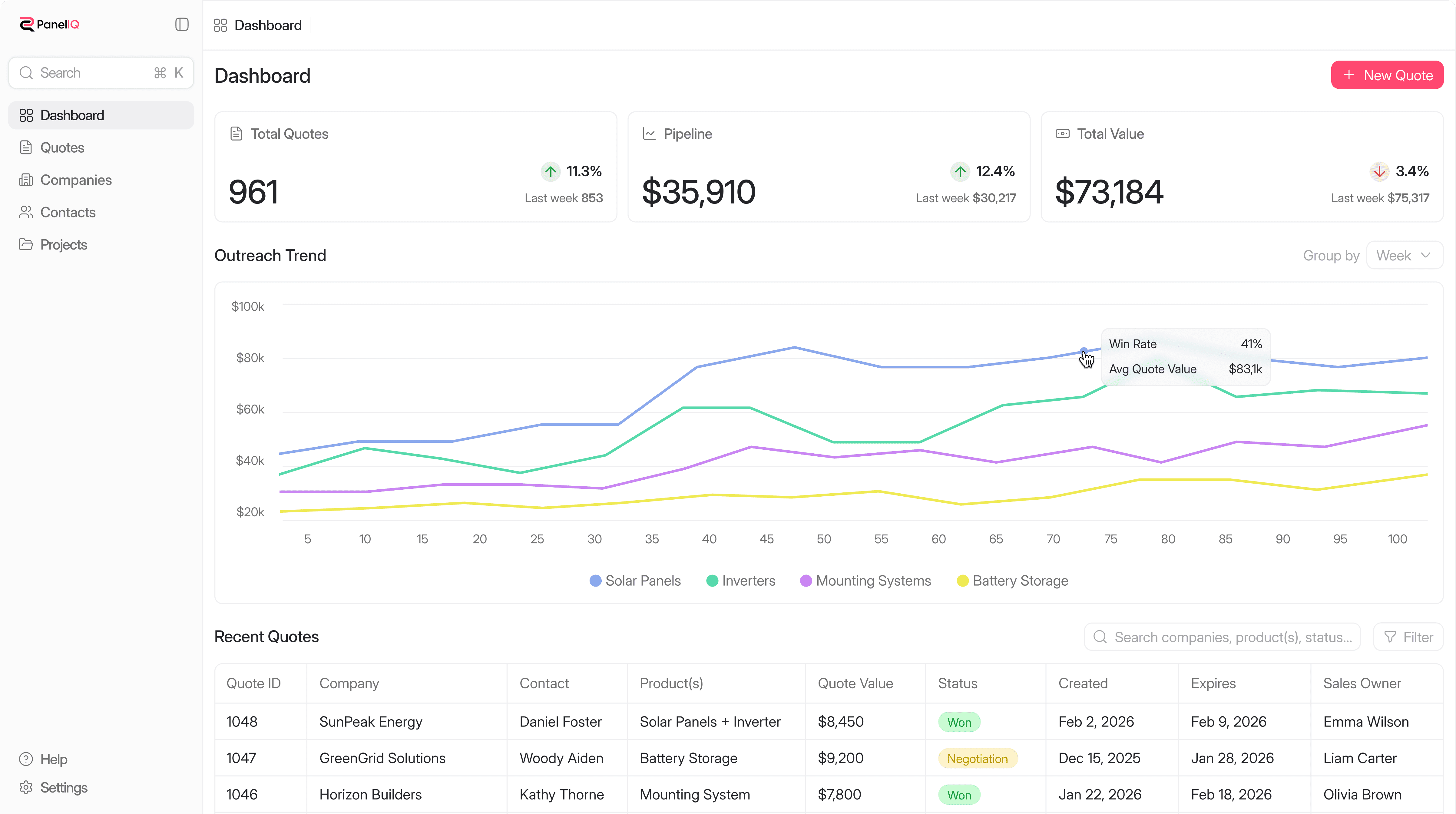The height and width of the screenshot is (814, 1456).
Task: Go to Quotes in sidebar menu
Action: tap(62, 147)
